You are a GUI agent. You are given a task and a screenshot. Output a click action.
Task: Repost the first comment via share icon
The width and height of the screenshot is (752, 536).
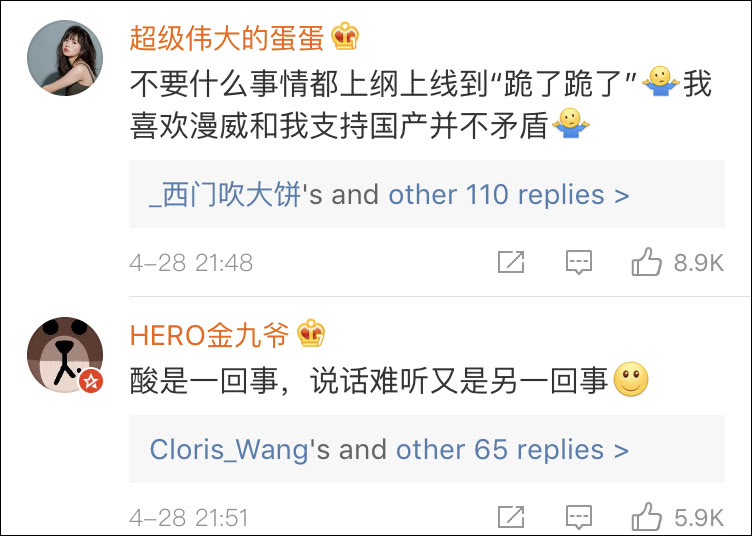pos(511,262)
